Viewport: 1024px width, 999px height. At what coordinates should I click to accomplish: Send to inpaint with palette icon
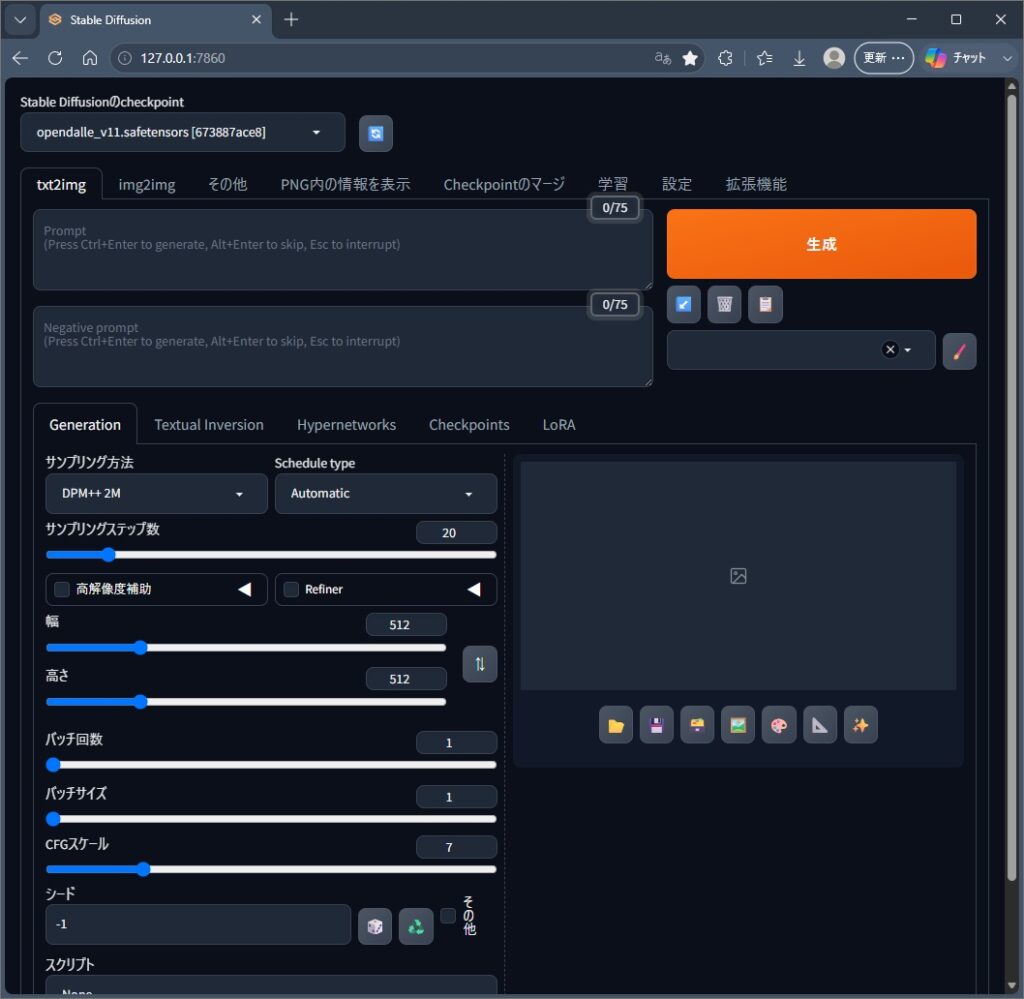click(779, 725)
